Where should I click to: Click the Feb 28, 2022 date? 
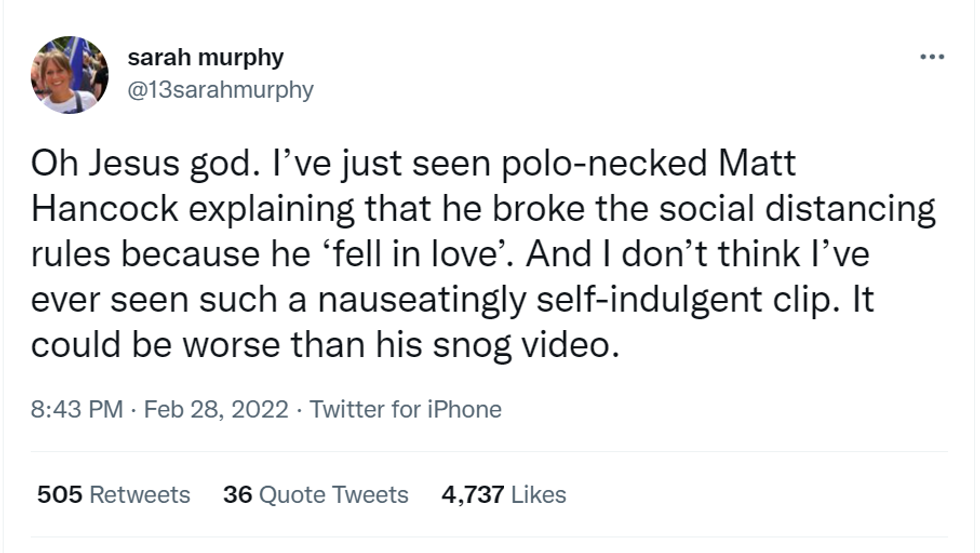click(x=216, y=409)
